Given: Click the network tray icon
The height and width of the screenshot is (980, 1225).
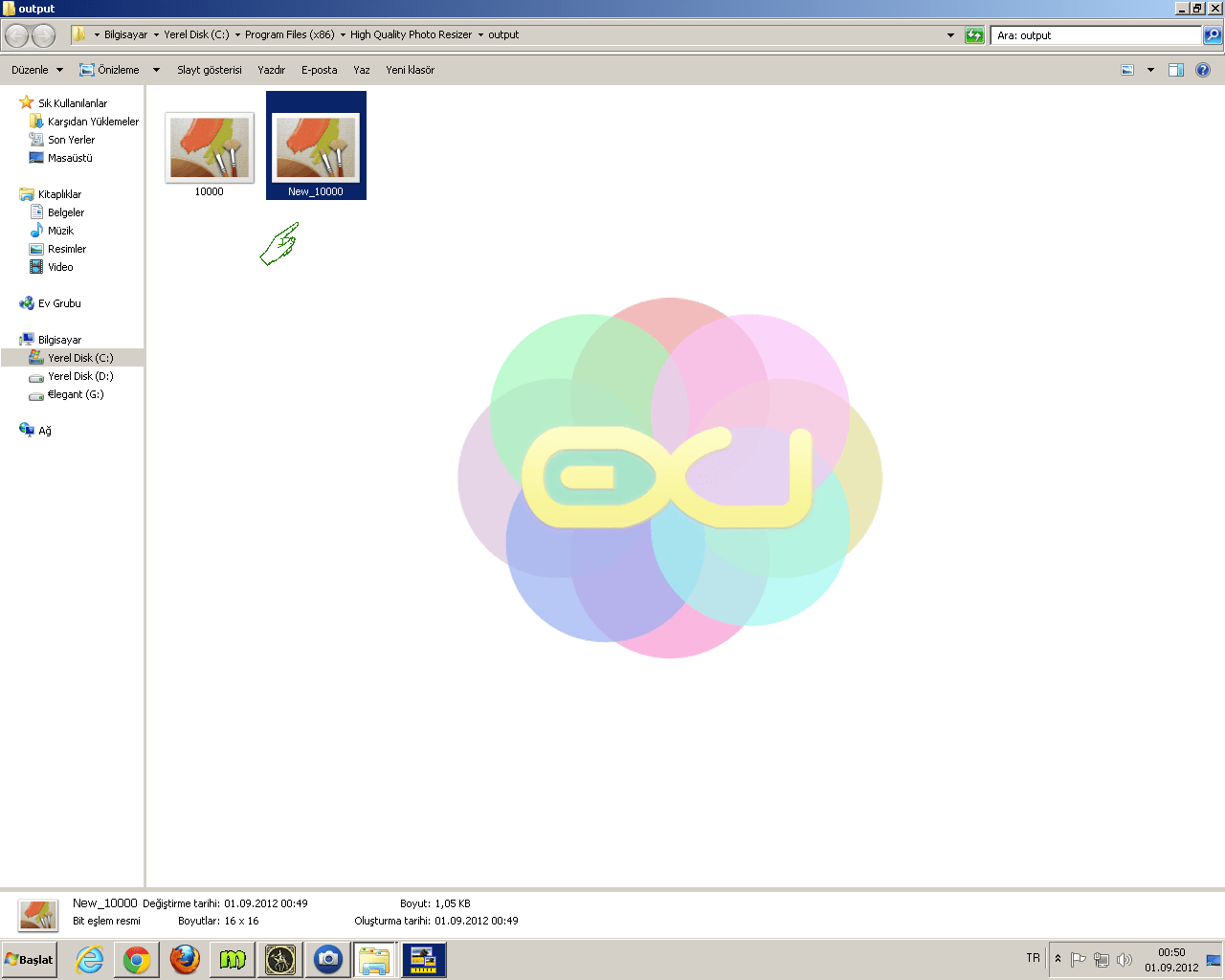Looking at the screenshot, I should click(x=1102, y=960).
